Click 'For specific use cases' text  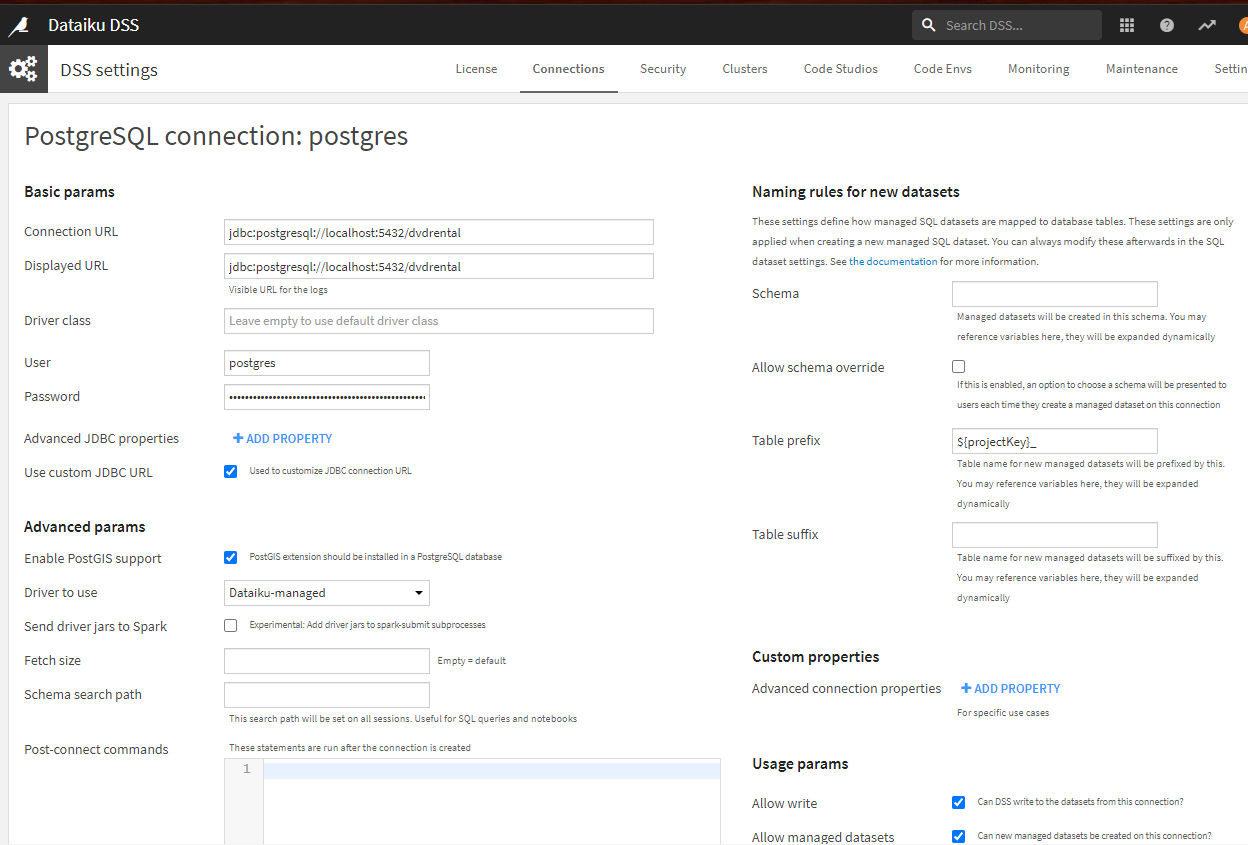(x=1003, y=713)
